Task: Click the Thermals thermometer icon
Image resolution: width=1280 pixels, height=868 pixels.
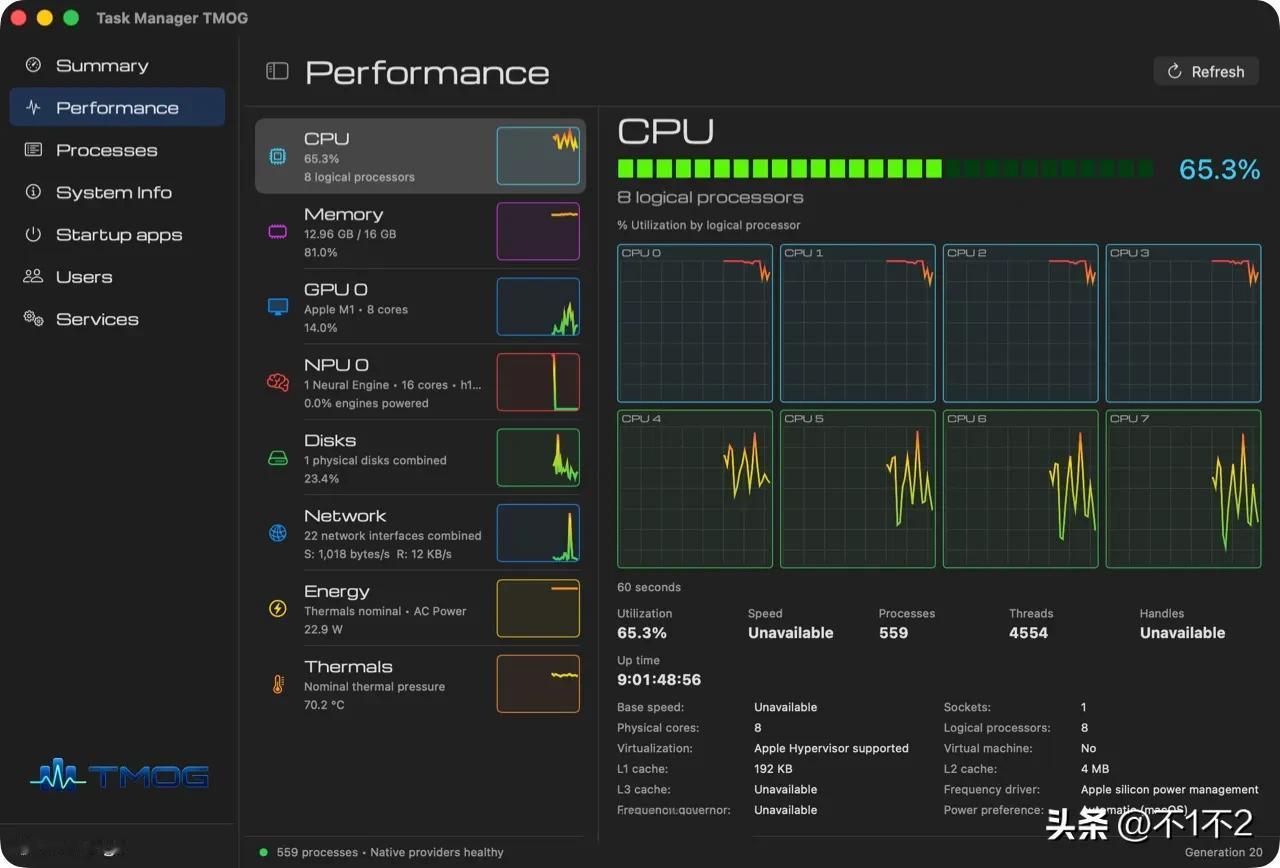Action: (277, 684)
